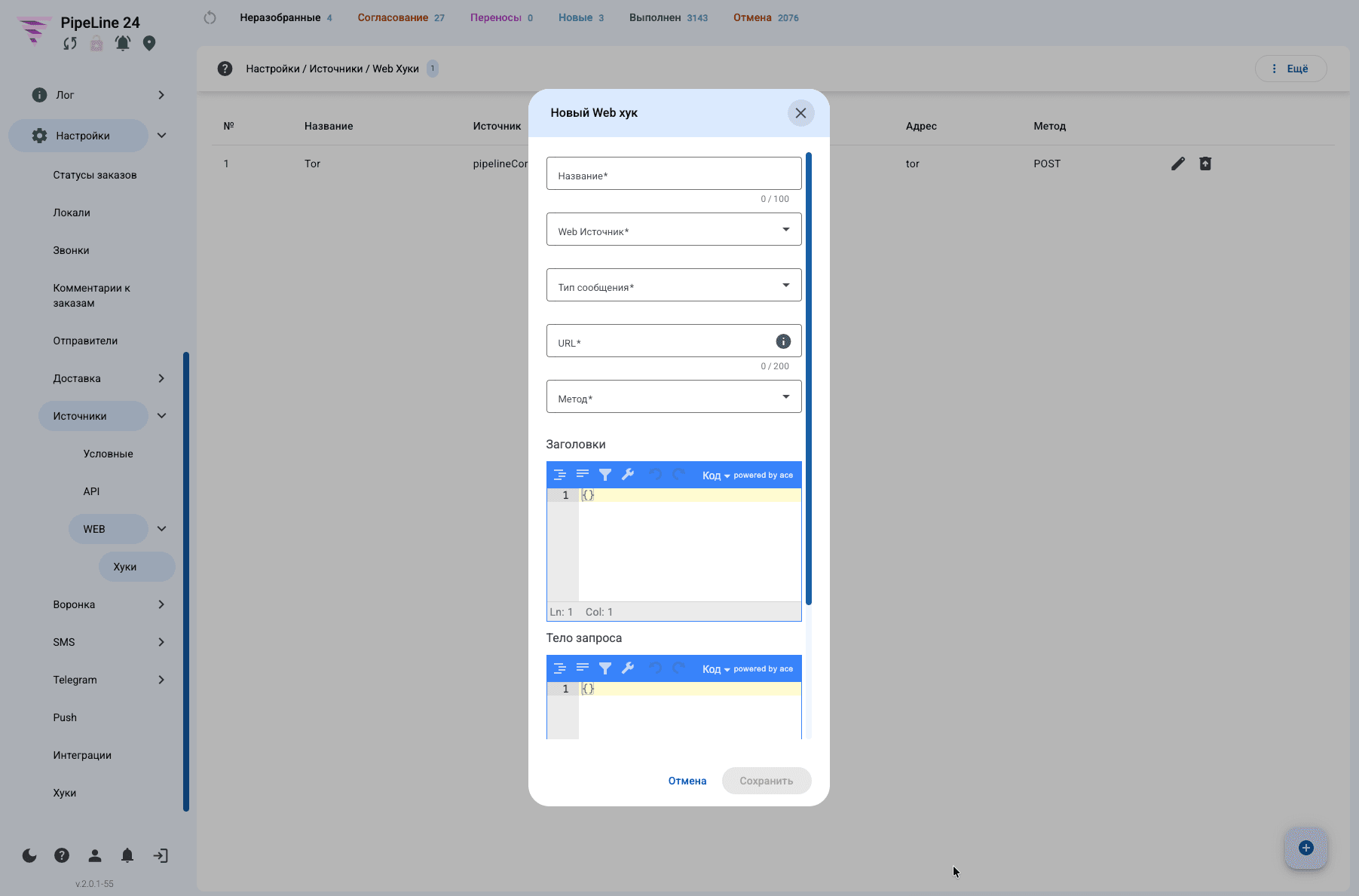Open Метод dropdown
Screen dimensions: 1359x896
pos(674,396)
